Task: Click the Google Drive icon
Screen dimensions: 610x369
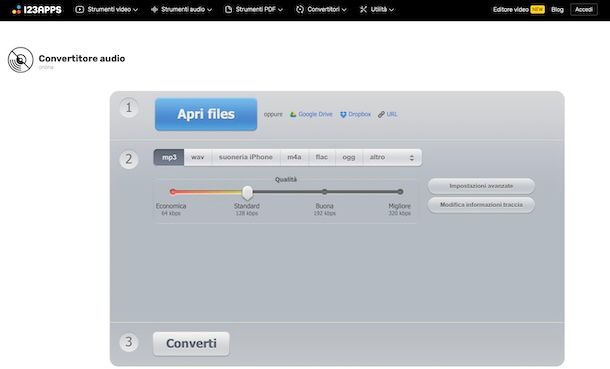Action: click(x=293, y=114)
